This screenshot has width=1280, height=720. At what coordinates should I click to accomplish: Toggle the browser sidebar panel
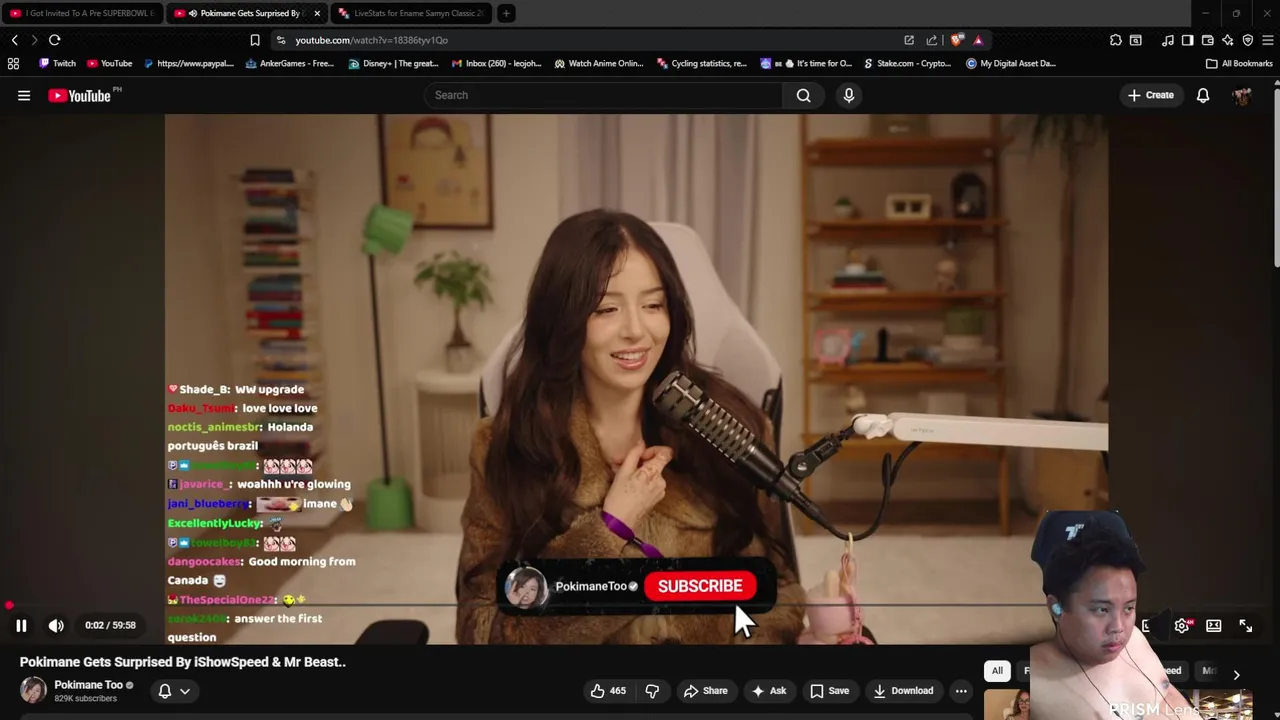1188,40
